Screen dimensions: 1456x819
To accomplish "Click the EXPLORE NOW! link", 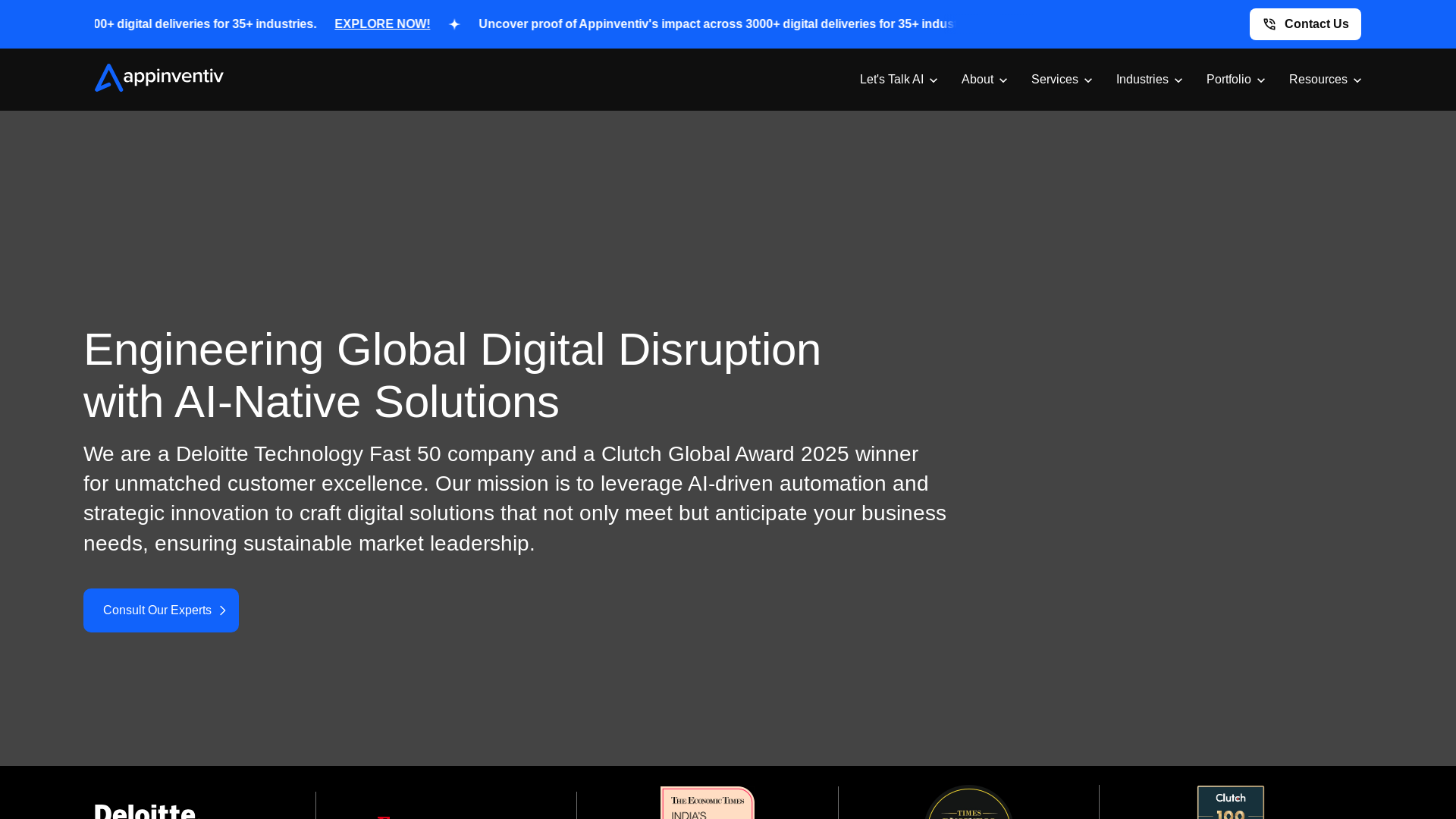I will (x=382, y=24).
